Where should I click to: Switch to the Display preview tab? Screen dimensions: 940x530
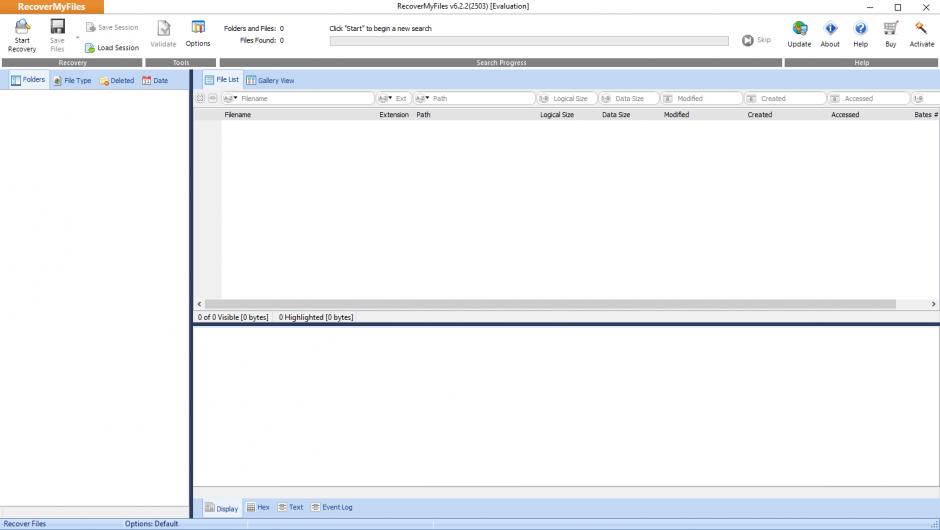[x=222, y=508]
